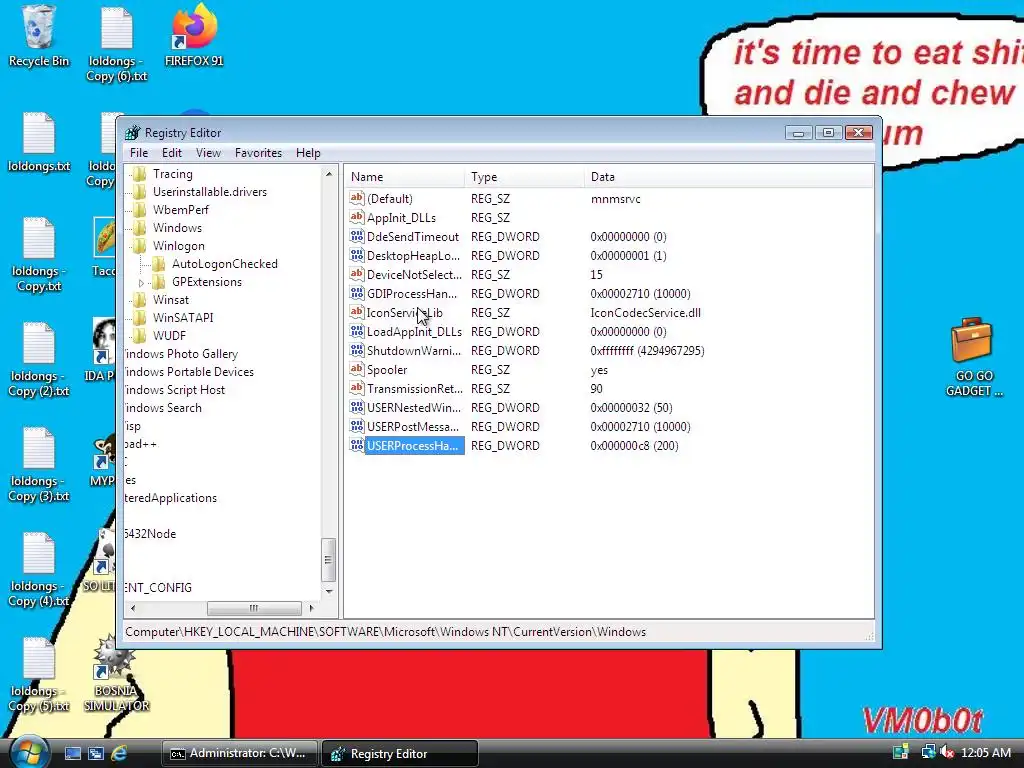Expand the GPExtensions key arrow
Screen dimensions: 1024x768
[x=141, y=283]
